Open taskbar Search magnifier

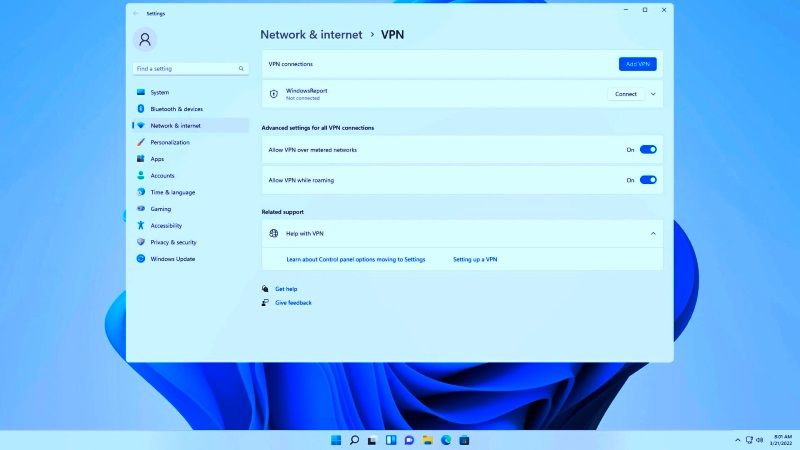354,440
